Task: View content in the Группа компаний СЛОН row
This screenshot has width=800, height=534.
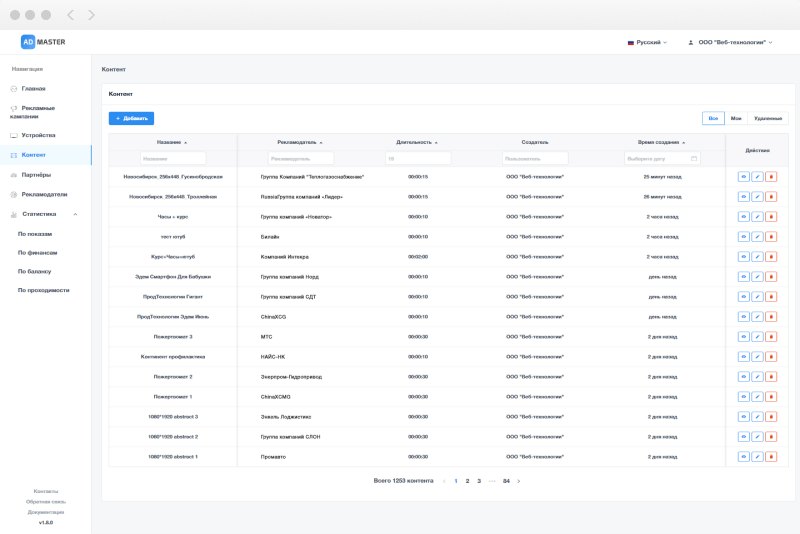Action: pyautogui.click(x=743, y=437)
